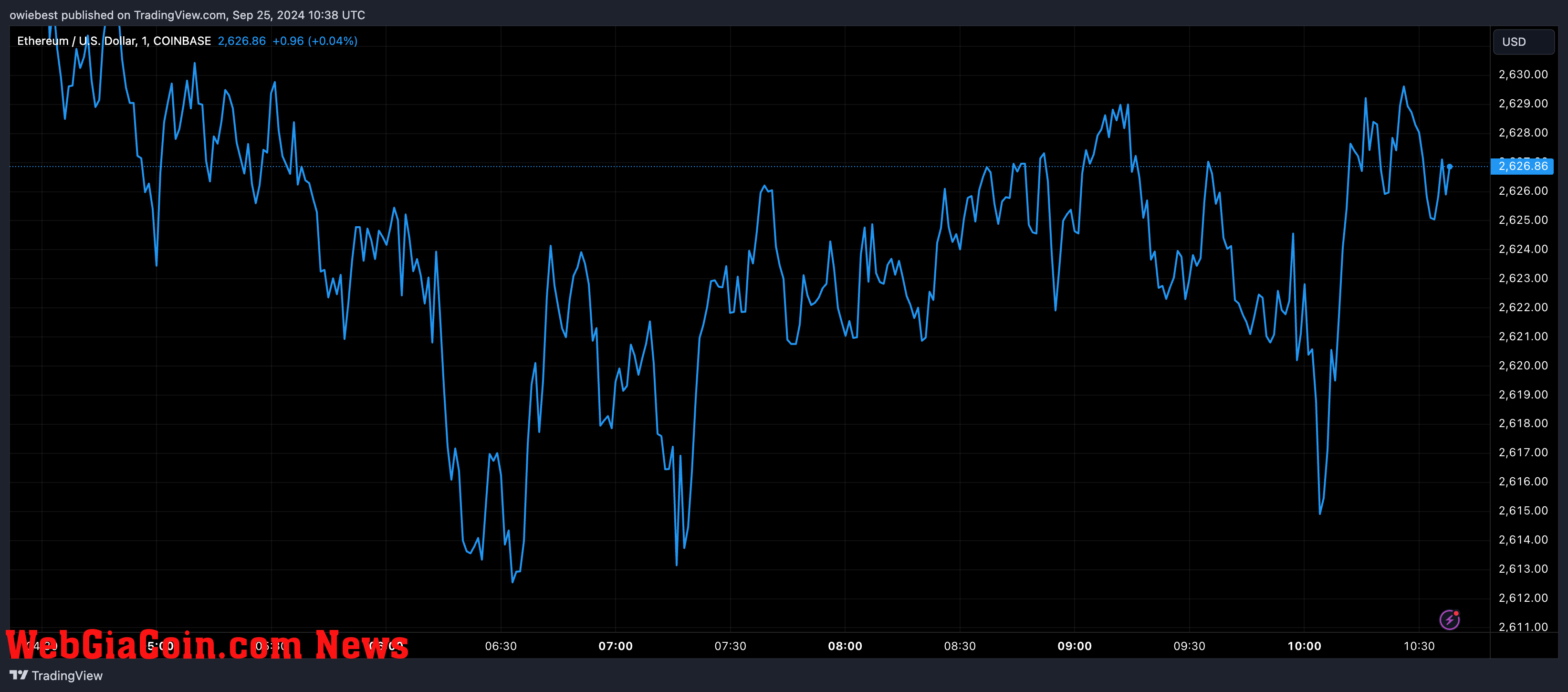This screenshot has width=1568, height=692.
Task: Click the 08:00 time axis label
Action: click(x=845, y=646)
